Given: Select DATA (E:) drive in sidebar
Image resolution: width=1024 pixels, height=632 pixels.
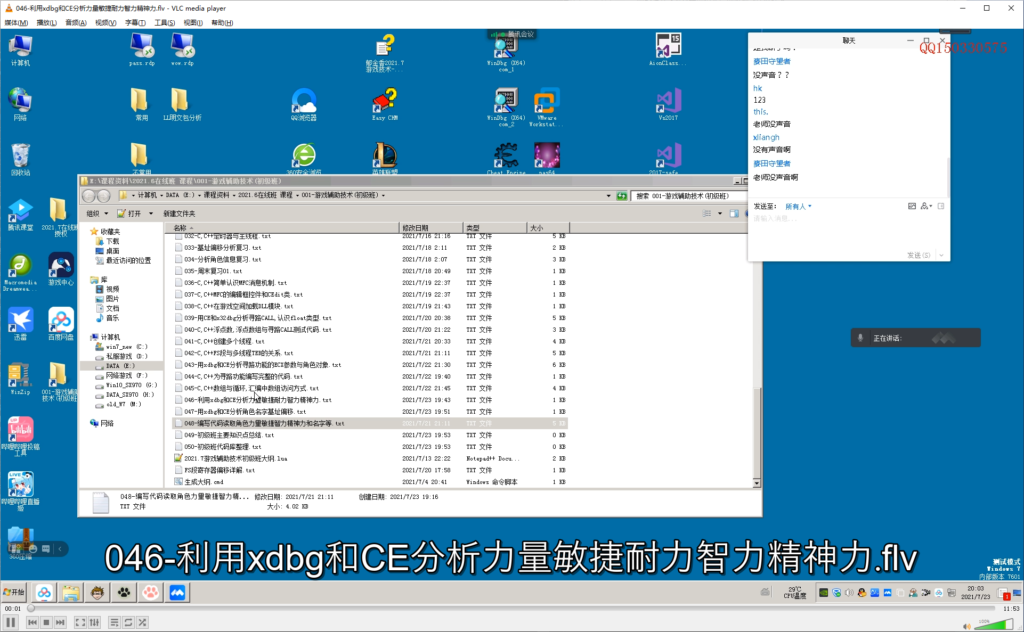Looking at the screenshot, I should (115, 366).
